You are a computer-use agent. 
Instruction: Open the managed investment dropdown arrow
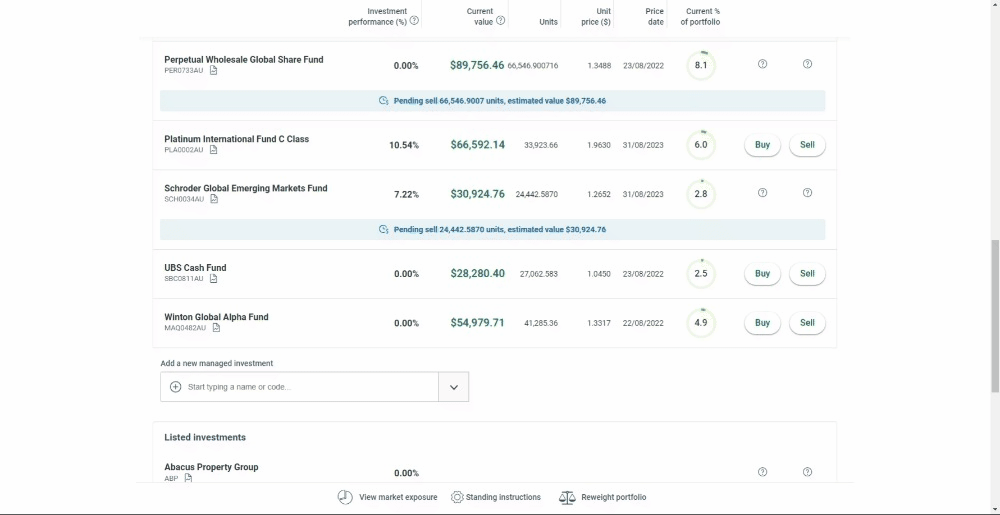coord(453,387)
